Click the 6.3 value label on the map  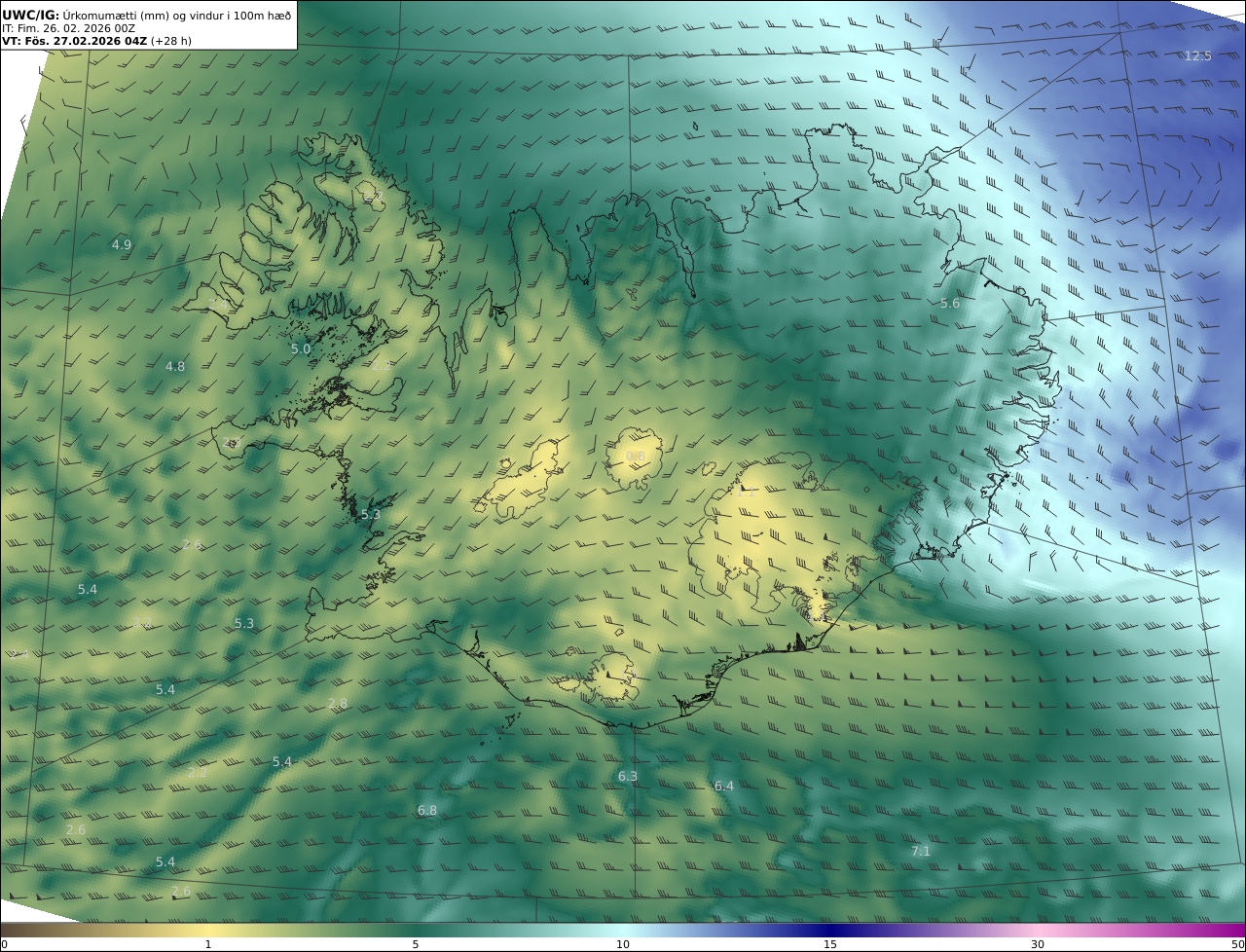pos(628,777)
